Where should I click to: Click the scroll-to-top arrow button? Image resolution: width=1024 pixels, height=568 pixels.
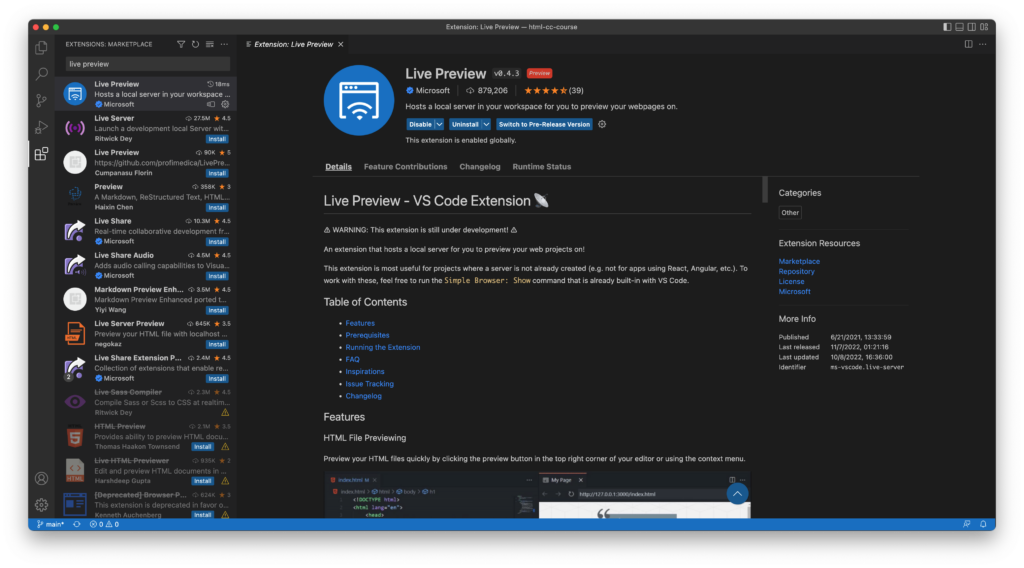click(737, 494)
